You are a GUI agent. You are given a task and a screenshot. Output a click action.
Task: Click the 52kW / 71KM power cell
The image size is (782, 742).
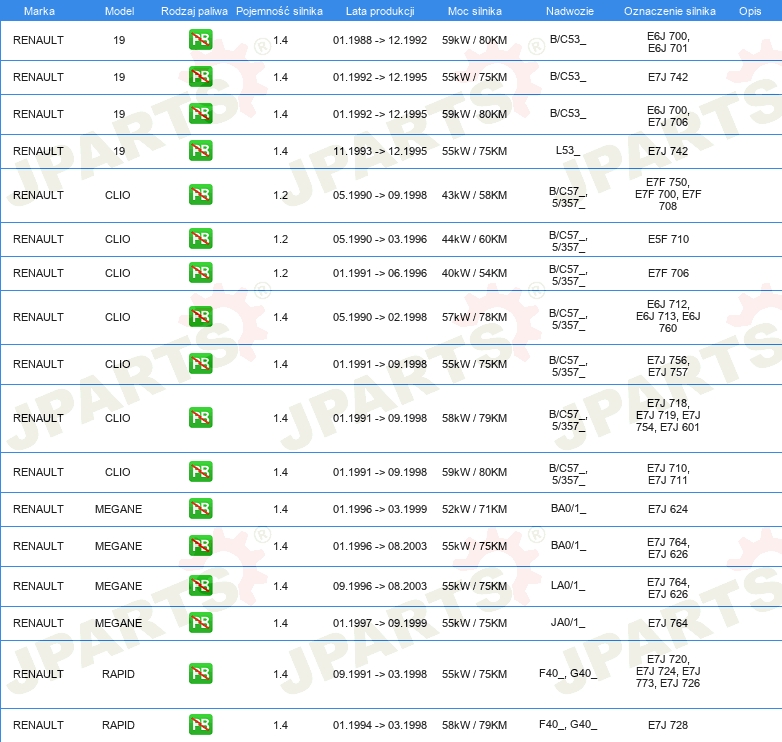tap(474, 509)
